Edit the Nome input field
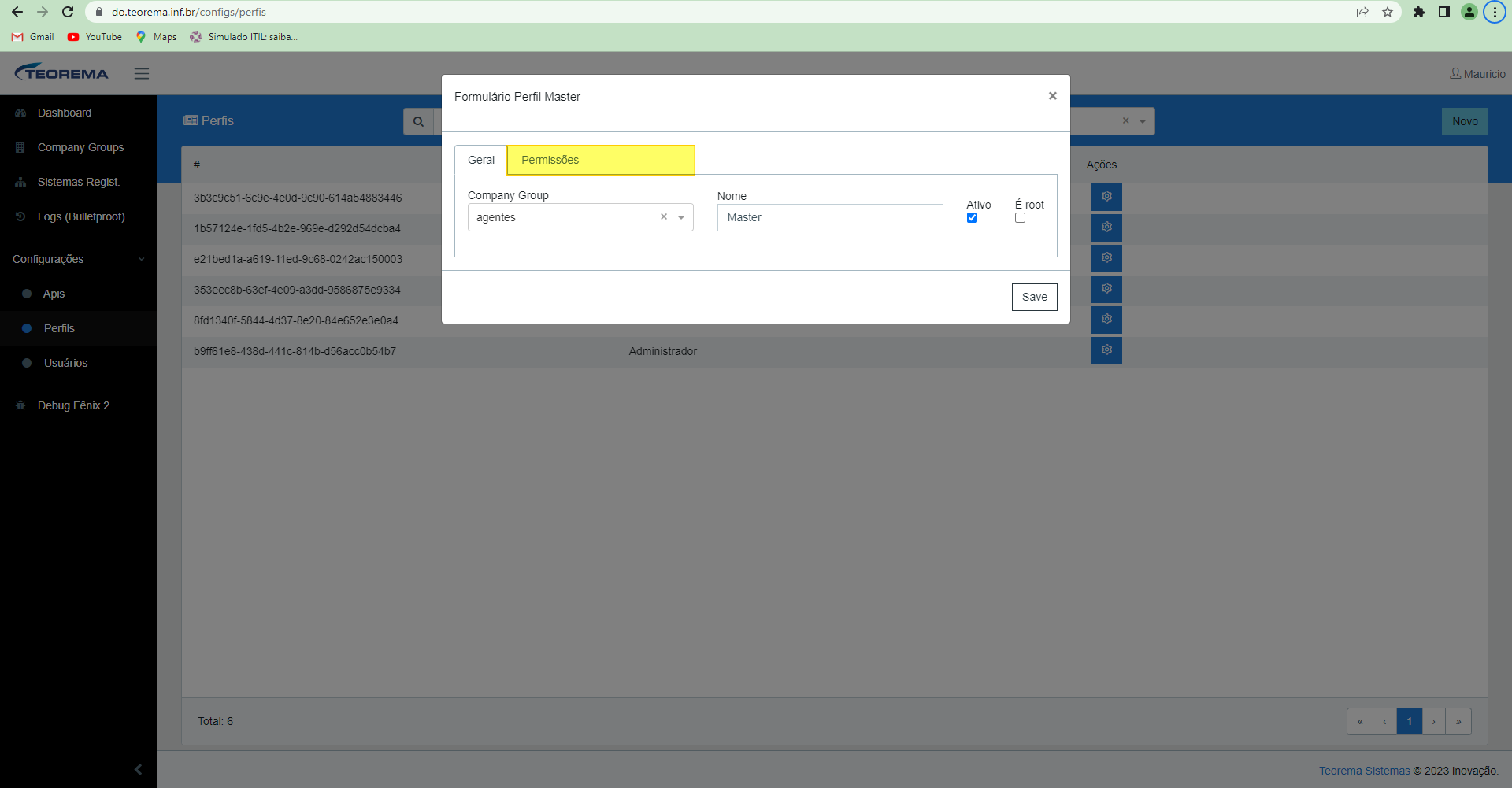Viewport: 1512px width, 788px height. pos(830,217)
